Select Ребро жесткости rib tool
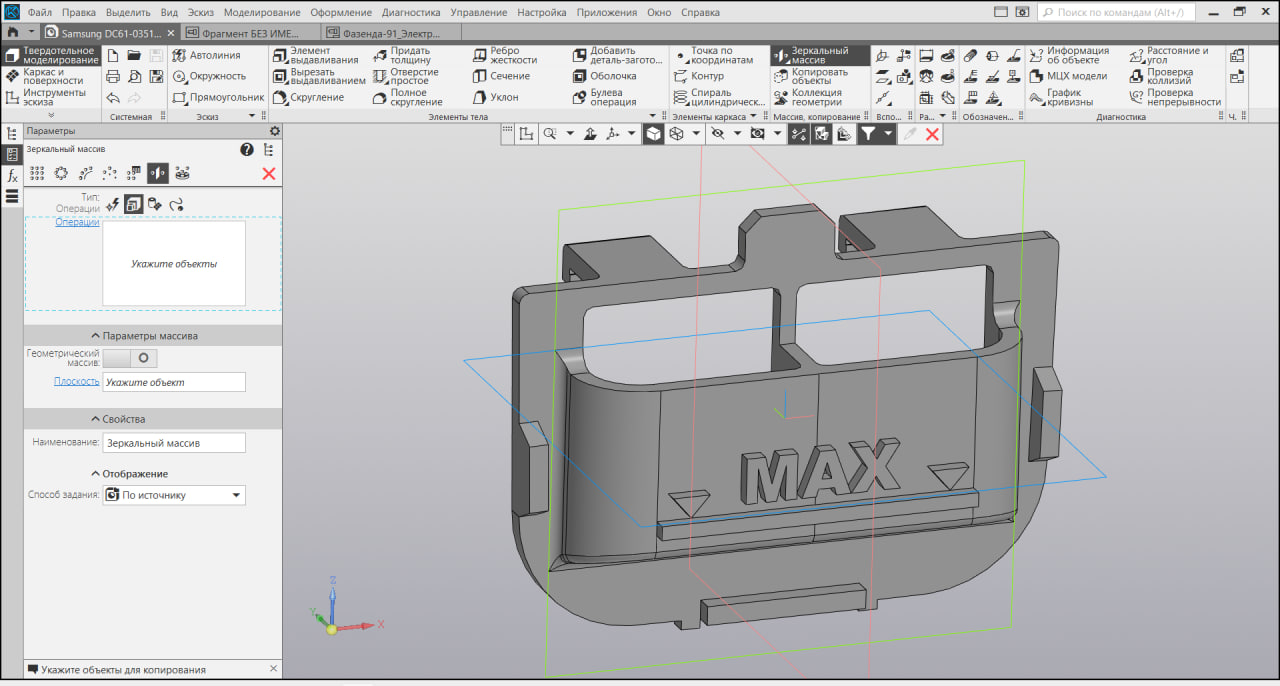1280x686 pixels. [x=506, y=55]
